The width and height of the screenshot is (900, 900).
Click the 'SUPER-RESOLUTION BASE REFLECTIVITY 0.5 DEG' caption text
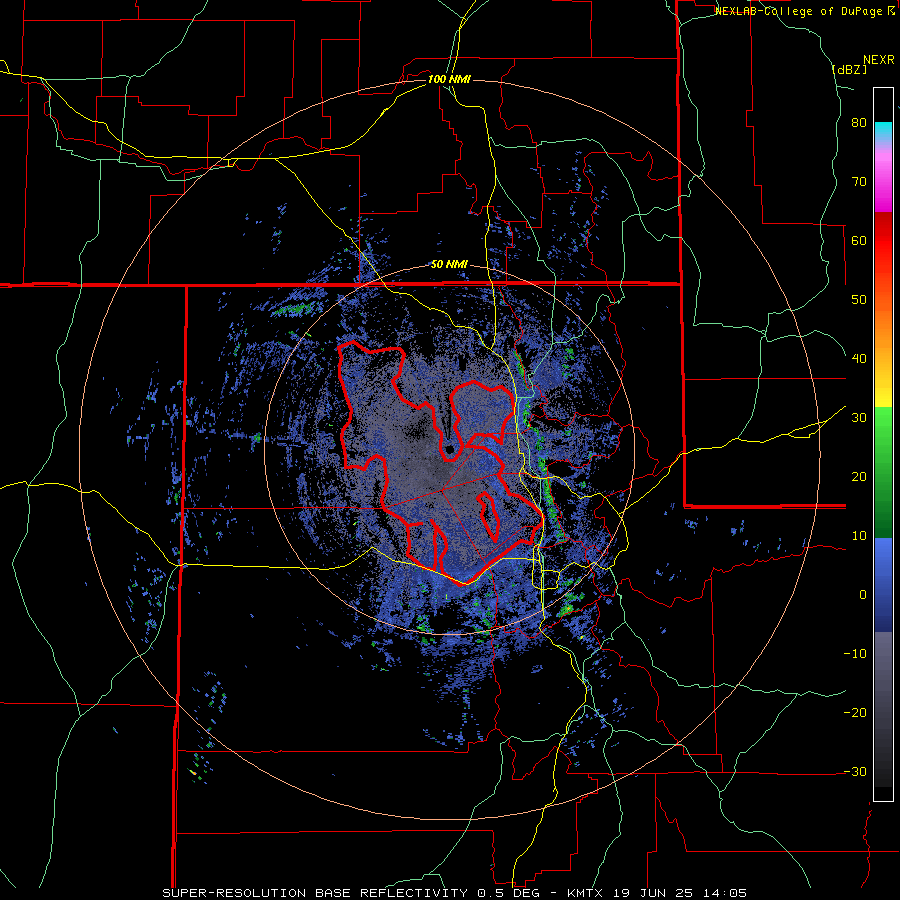coord(352,893)
